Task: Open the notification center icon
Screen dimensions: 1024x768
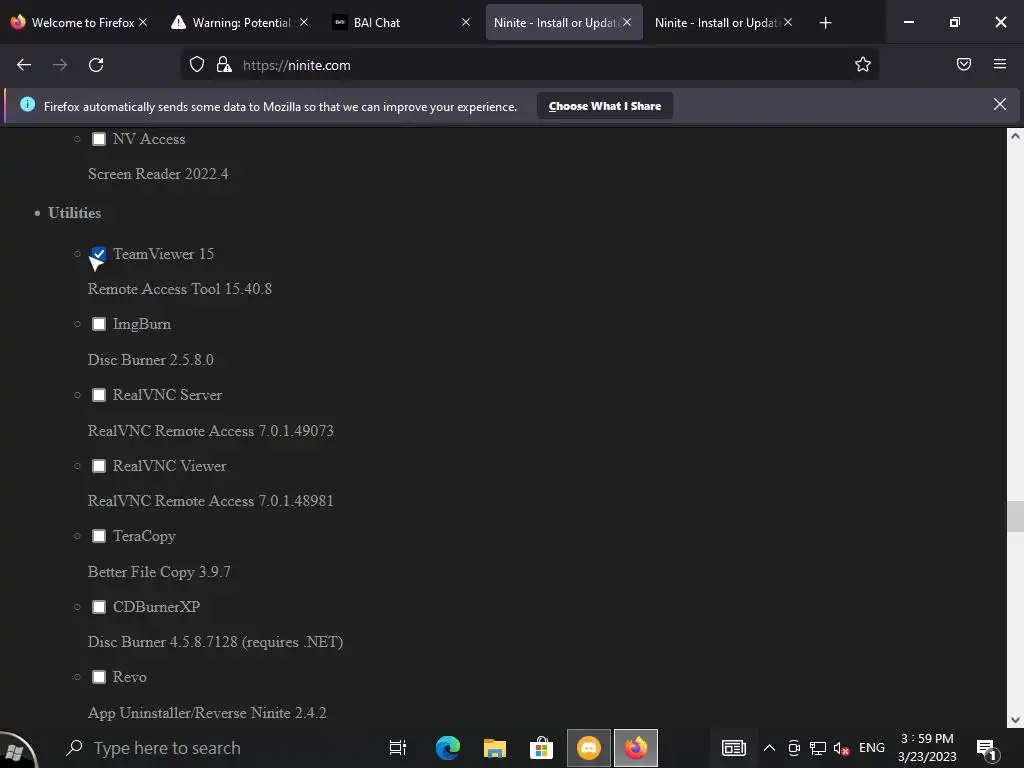Action: tap(987, 749)
